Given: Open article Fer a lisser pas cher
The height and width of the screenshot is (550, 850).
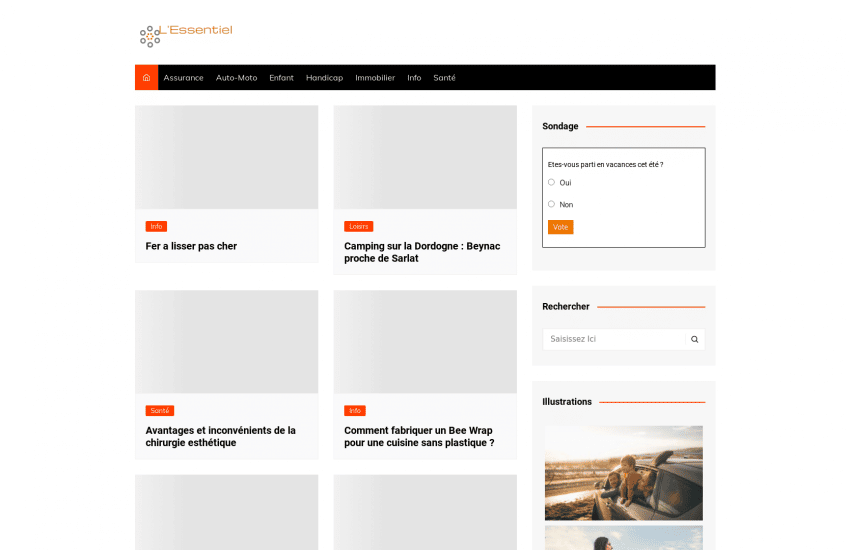Looking at the screenshot, I should pos(191,246).
